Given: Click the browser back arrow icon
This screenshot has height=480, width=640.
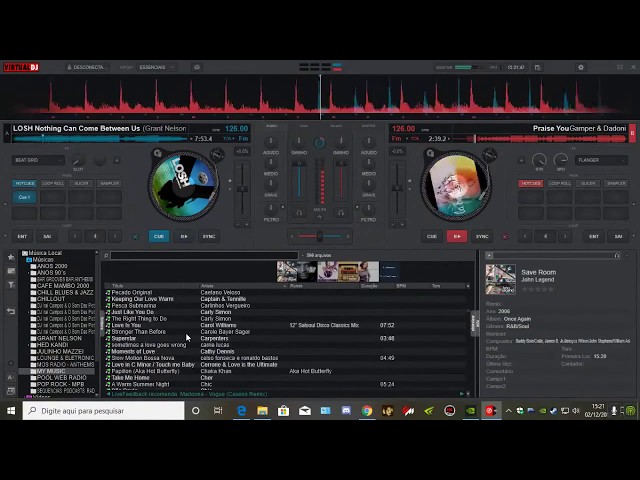Looking at the screenshot, I should point(11,311).
